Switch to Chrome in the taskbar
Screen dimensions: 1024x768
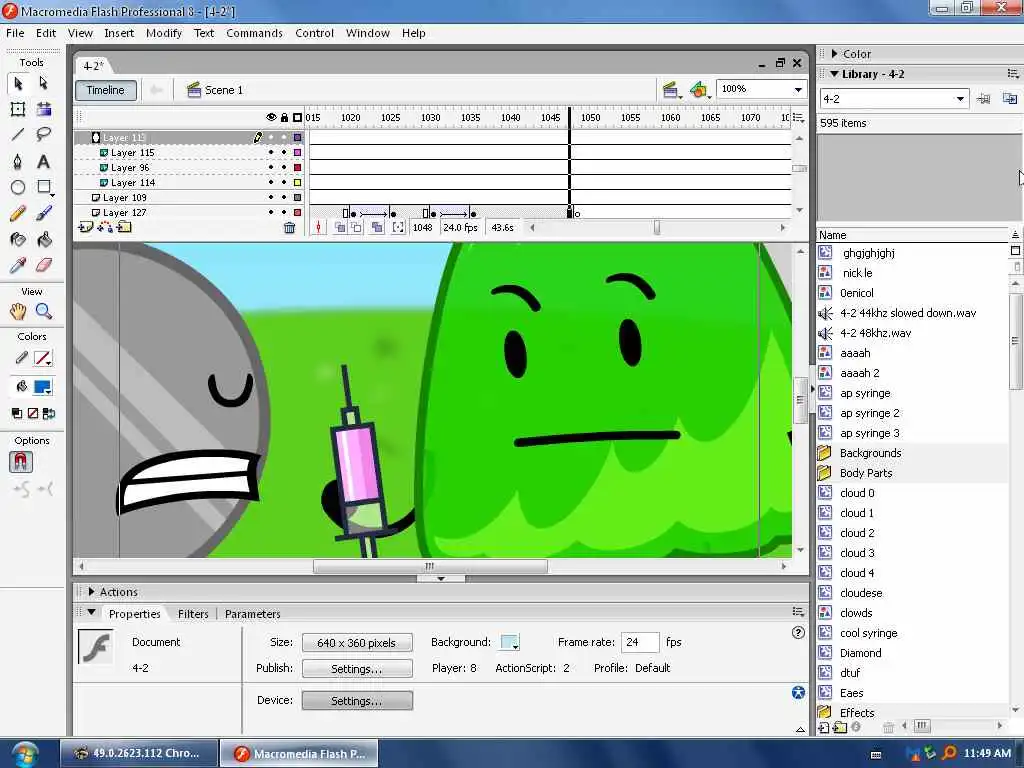pyautogui.click(x=138, y=753)
